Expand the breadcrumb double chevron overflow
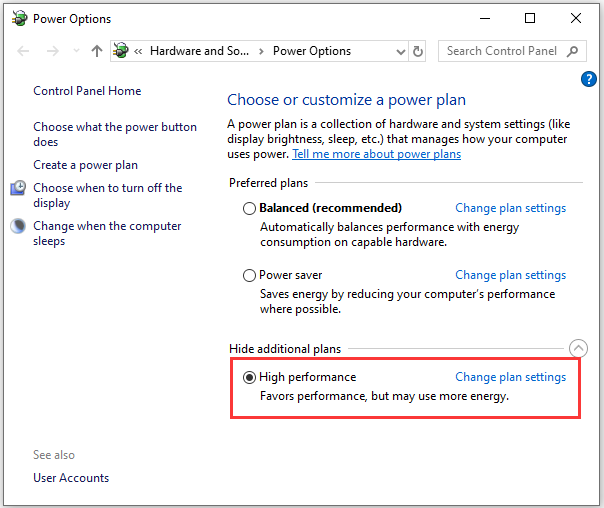This screenshot has height=508, width=604. [x=138, y=51]
